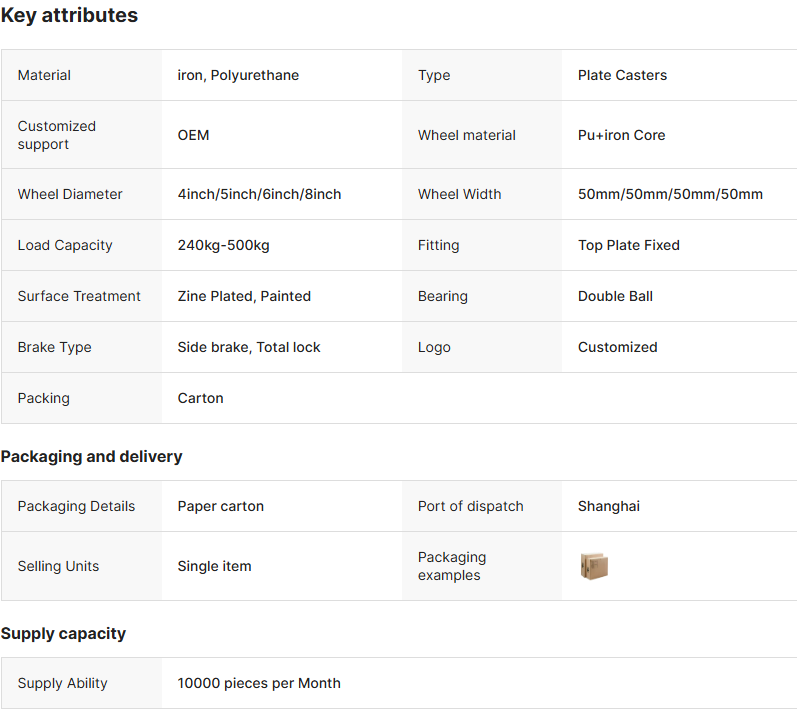Screen dimensions: 797x726
Task: Click Side brake, Total lock value
Action: (249, 348)
